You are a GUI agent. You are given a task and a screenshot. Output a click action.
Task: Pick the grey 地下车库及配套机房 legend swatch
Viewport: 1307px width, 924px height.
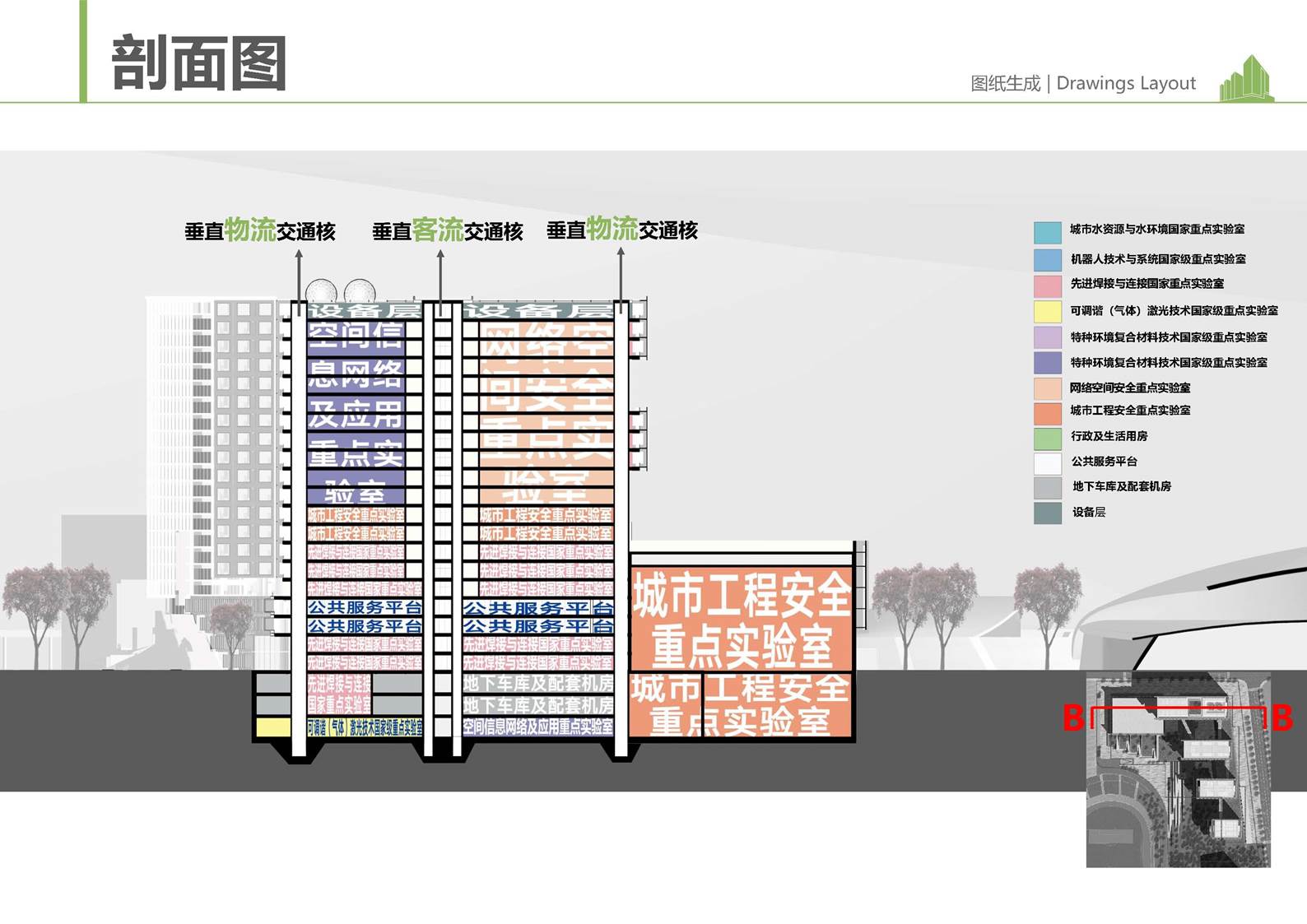pos(1047,488)
